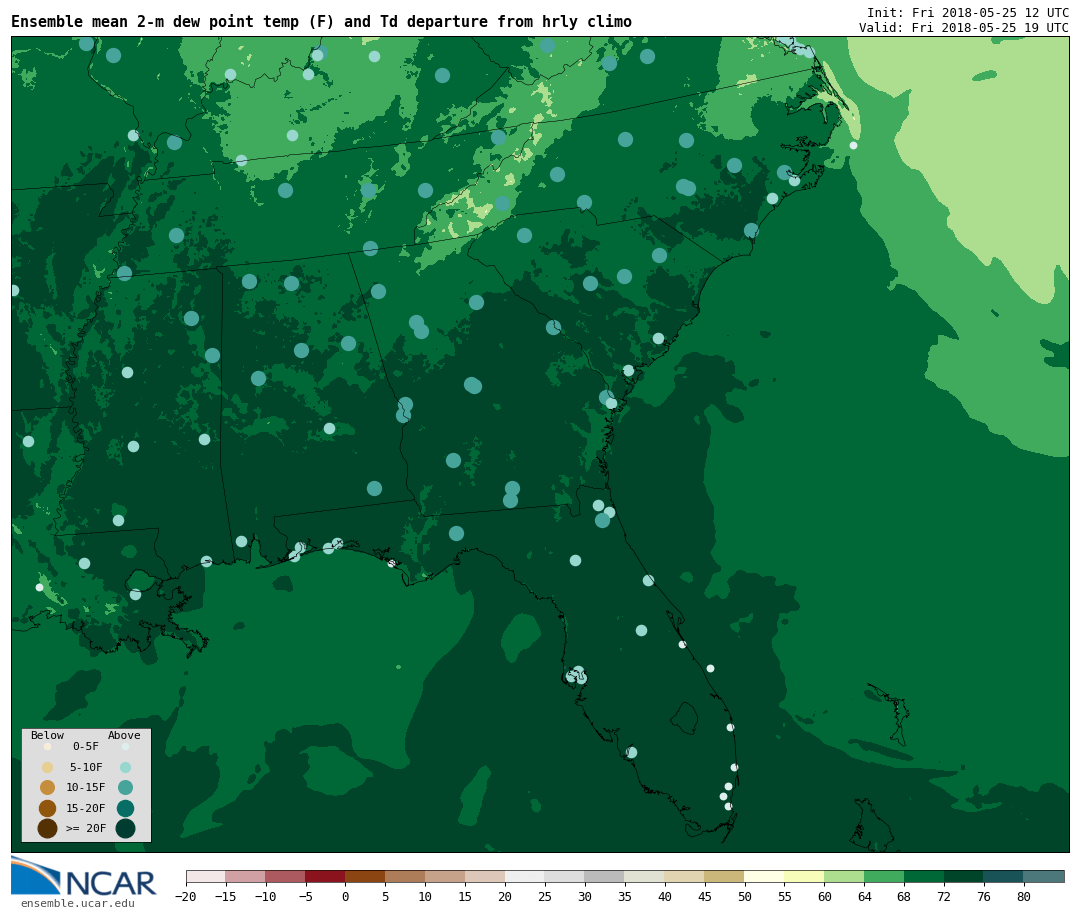Click the colorbar tick label '35'
1080x915 pixels.
coord(625,896)
